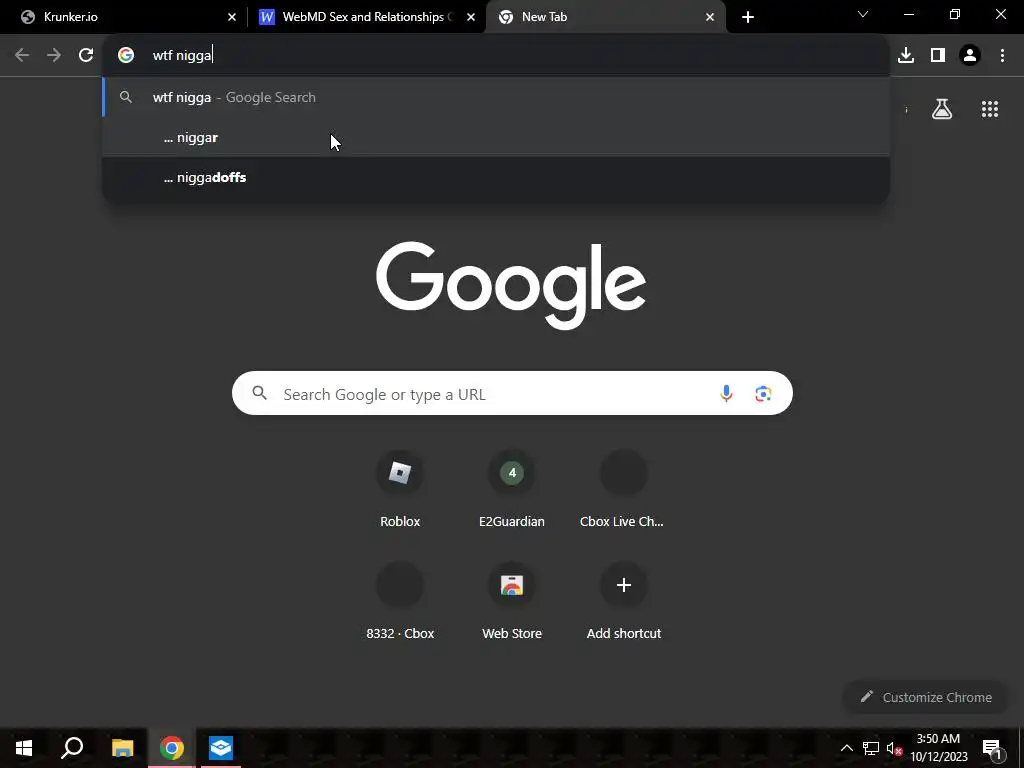Click the Google icon in address bar
The height and width of the screenshot is (768, 1024).
(126, 55)
